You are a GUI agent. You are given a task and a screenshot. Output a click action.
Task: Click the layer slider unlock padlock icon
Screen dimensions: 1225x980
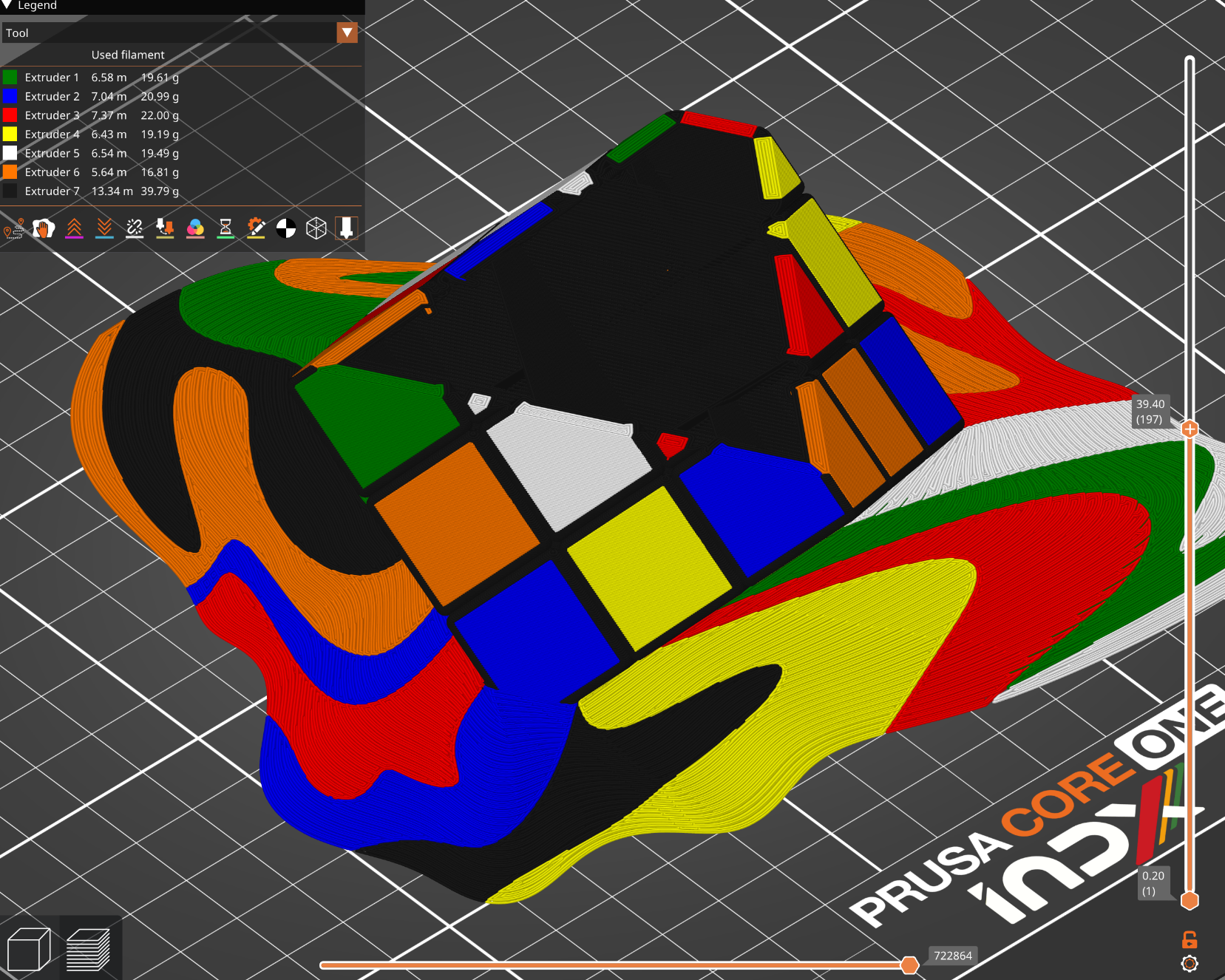pyautogui.click(x=1190, y=939)
